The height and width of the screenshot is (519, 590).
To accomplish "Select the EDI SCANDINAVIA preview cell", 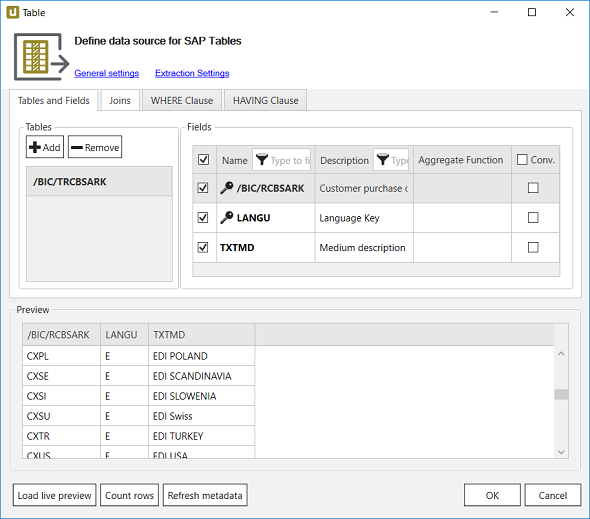I will click(202, 376).
